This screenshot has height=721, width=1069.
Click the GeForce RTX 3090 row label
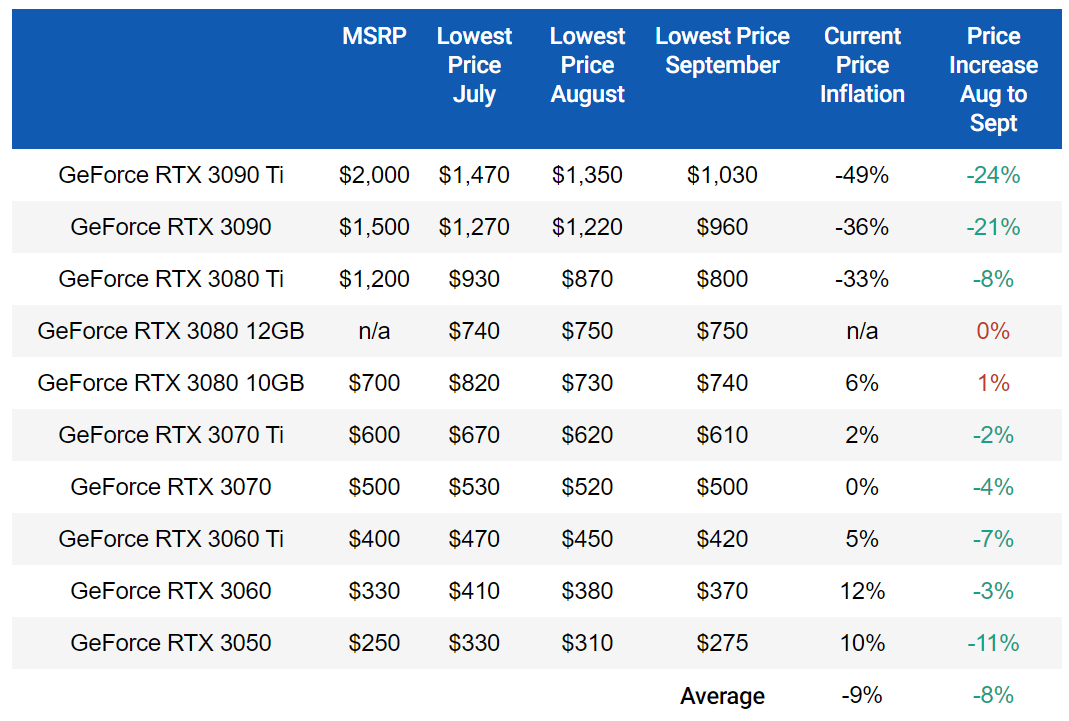click(x=171, y=228)
